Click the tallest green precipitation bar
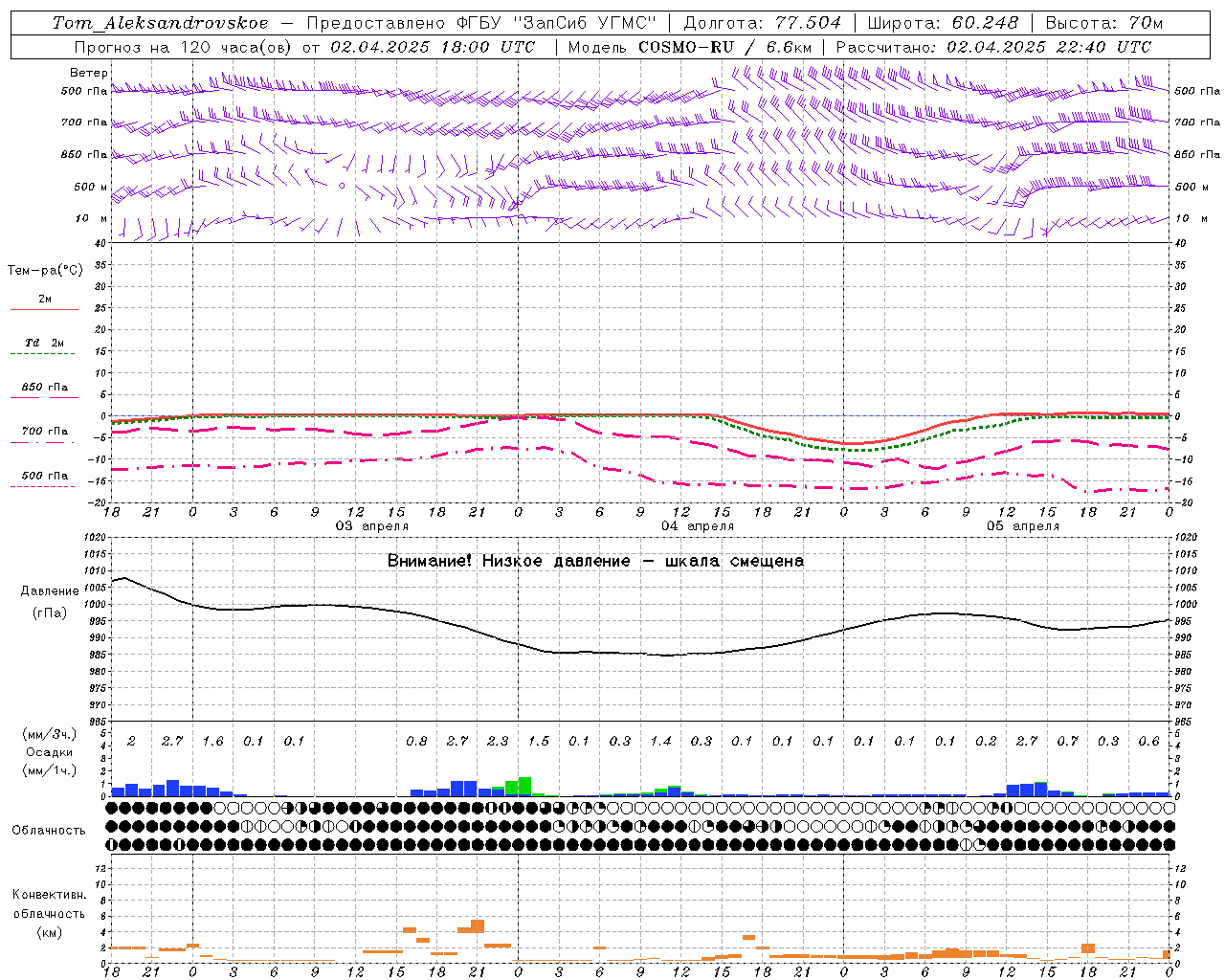This screenshot has width=1225, height=980. tap(524, 786)
